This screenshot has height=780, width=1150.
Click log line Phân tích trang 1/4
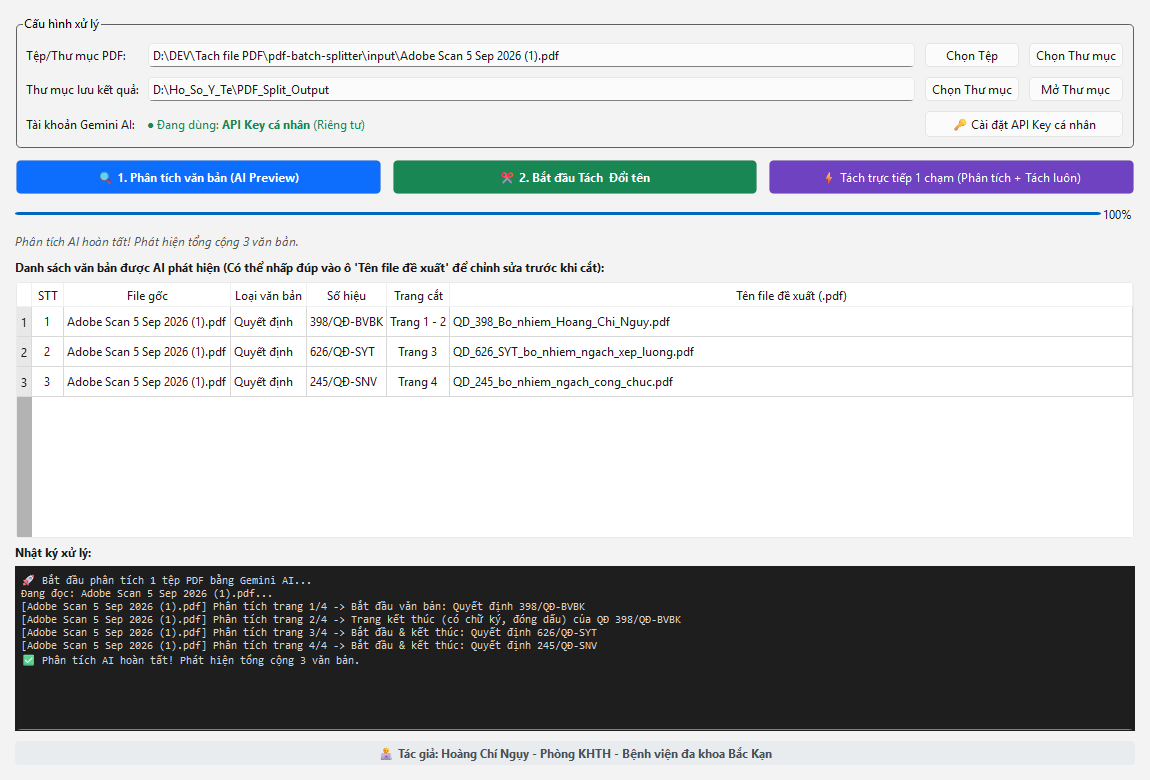point(303,606)
